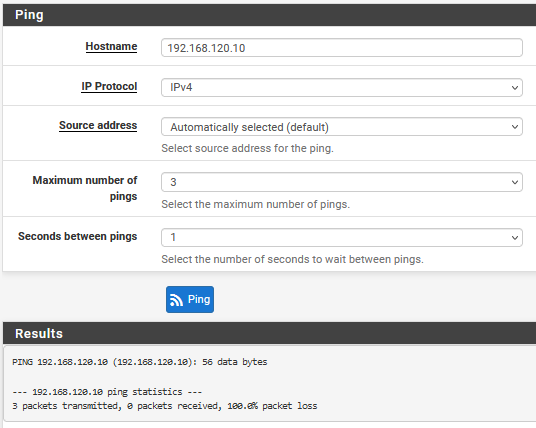Click the underlined IP Protocol label
536x428 pixels.
point(109,86)
